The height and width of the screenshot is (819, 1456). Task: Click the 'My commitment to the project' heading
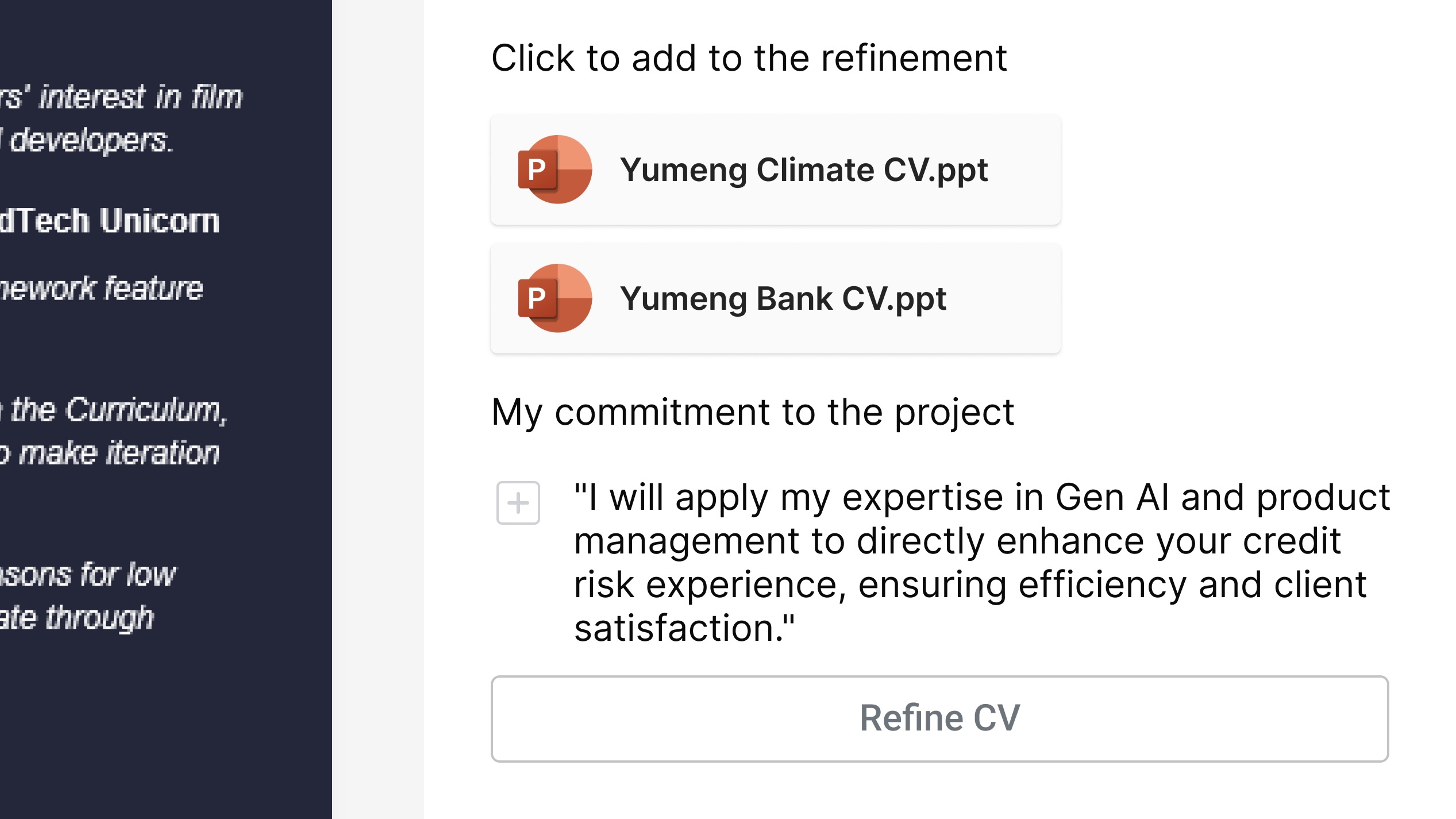(753, 412)
